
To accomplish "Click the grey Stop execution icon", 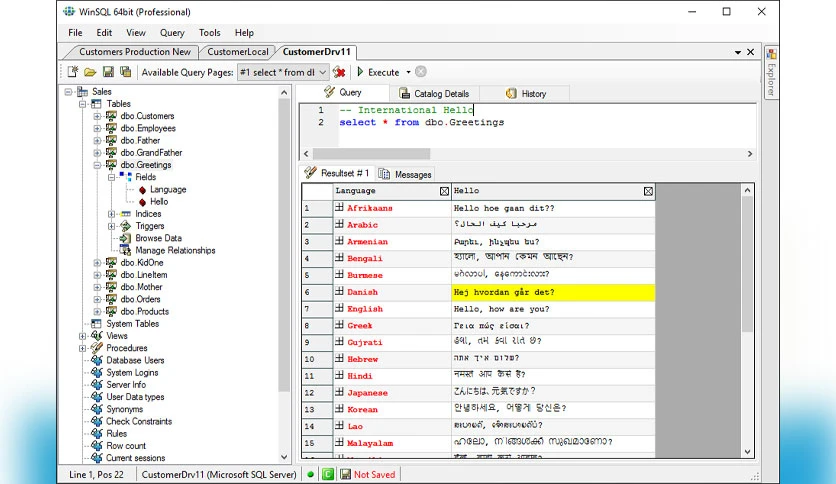I will tap(421, 72).
